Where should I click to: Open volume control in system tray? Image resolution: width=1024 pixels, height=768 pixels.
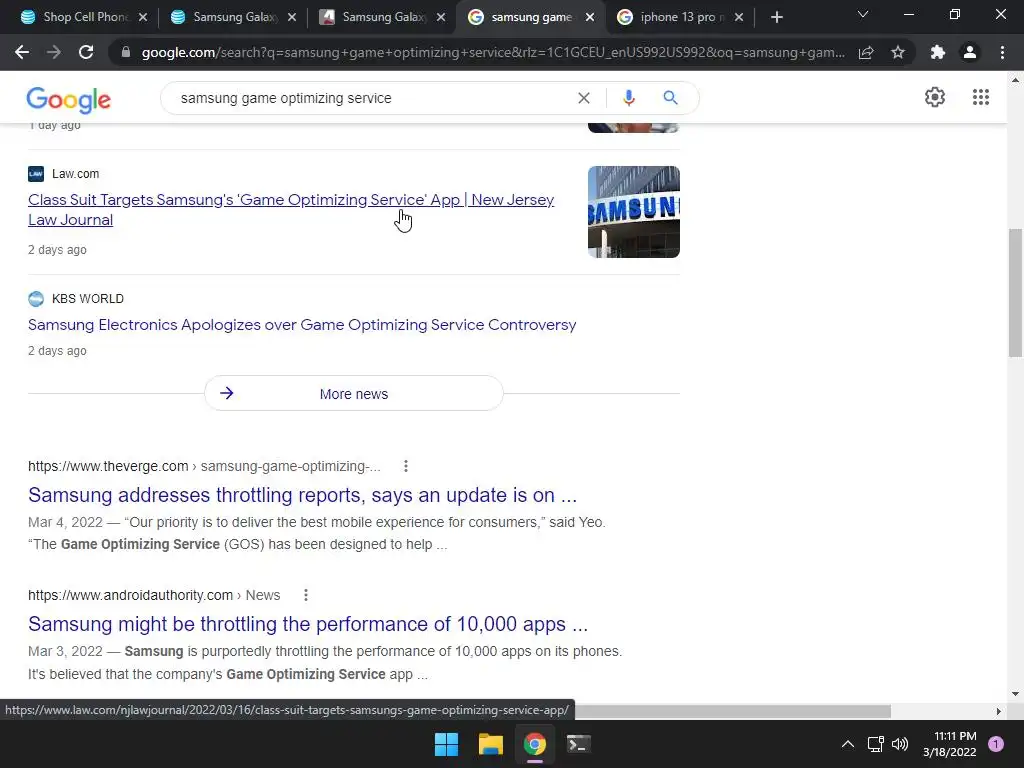(900, 744)
